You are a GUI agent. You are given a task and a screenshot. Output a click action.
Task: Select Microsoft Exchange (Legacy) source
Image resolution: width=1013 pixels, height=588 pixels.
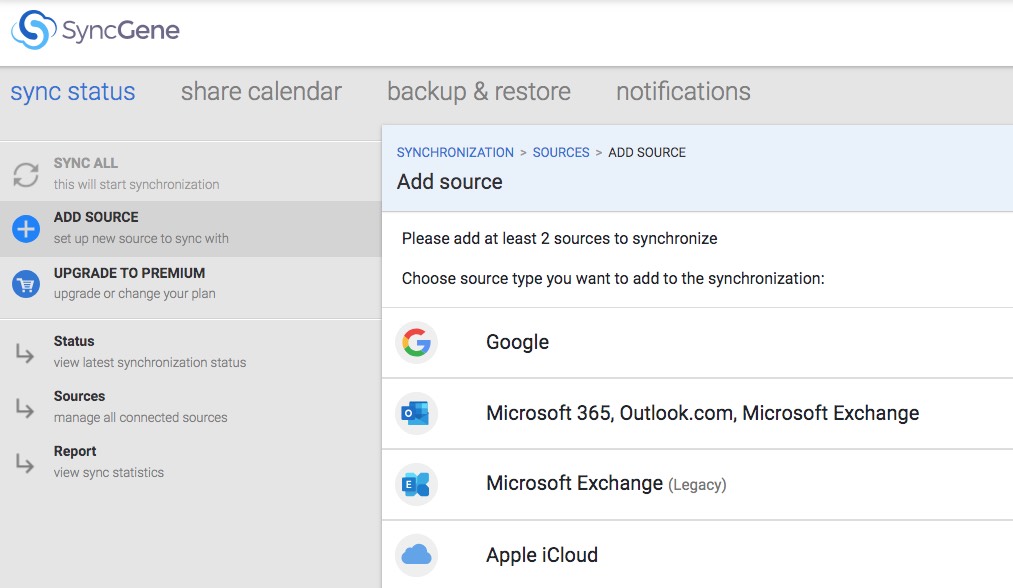[x=697, y=485]
